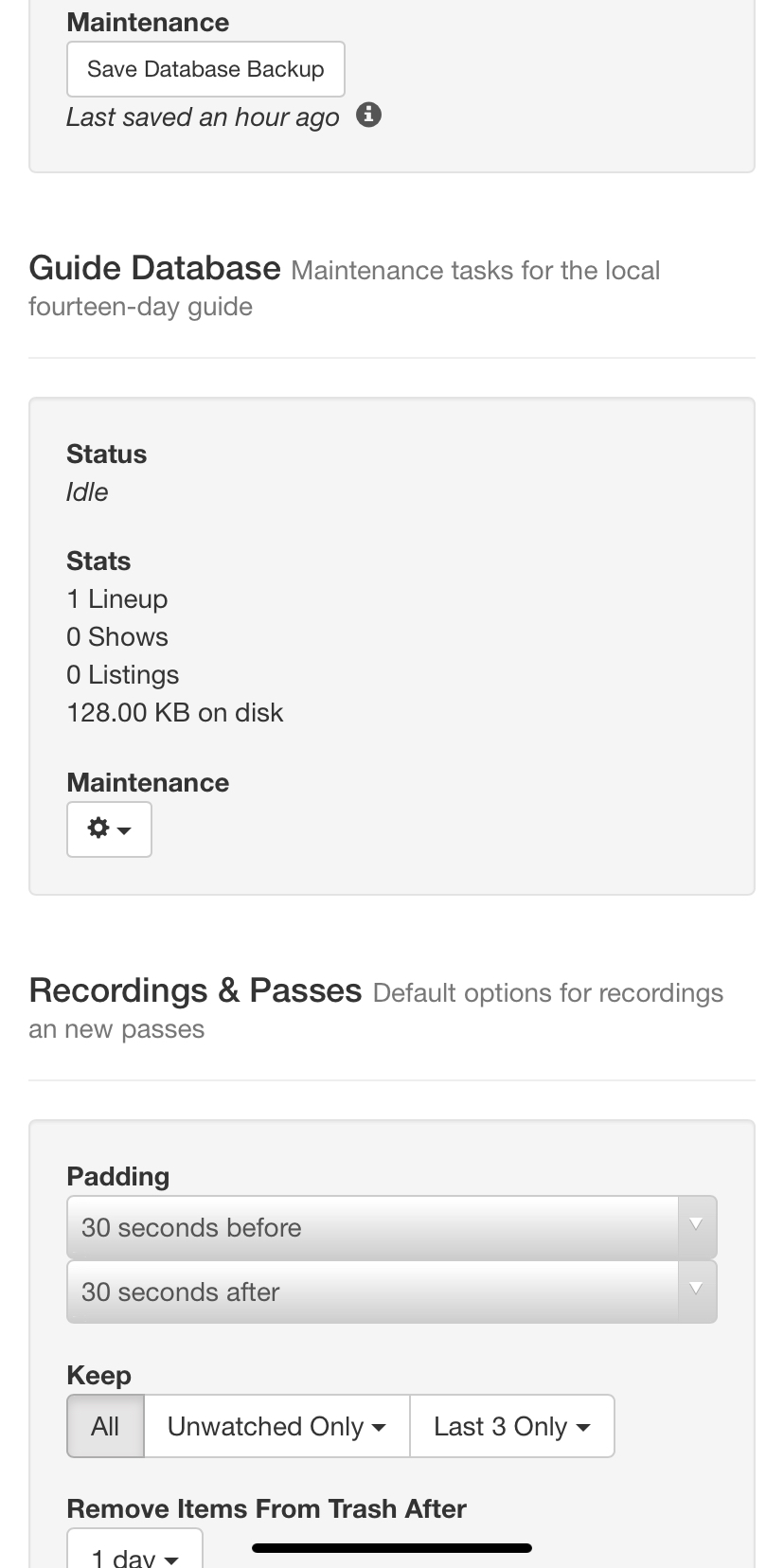Click the 'Last saved an hour ago' text
Viewport: 784px width, 1568px height.
coord(203,117)
